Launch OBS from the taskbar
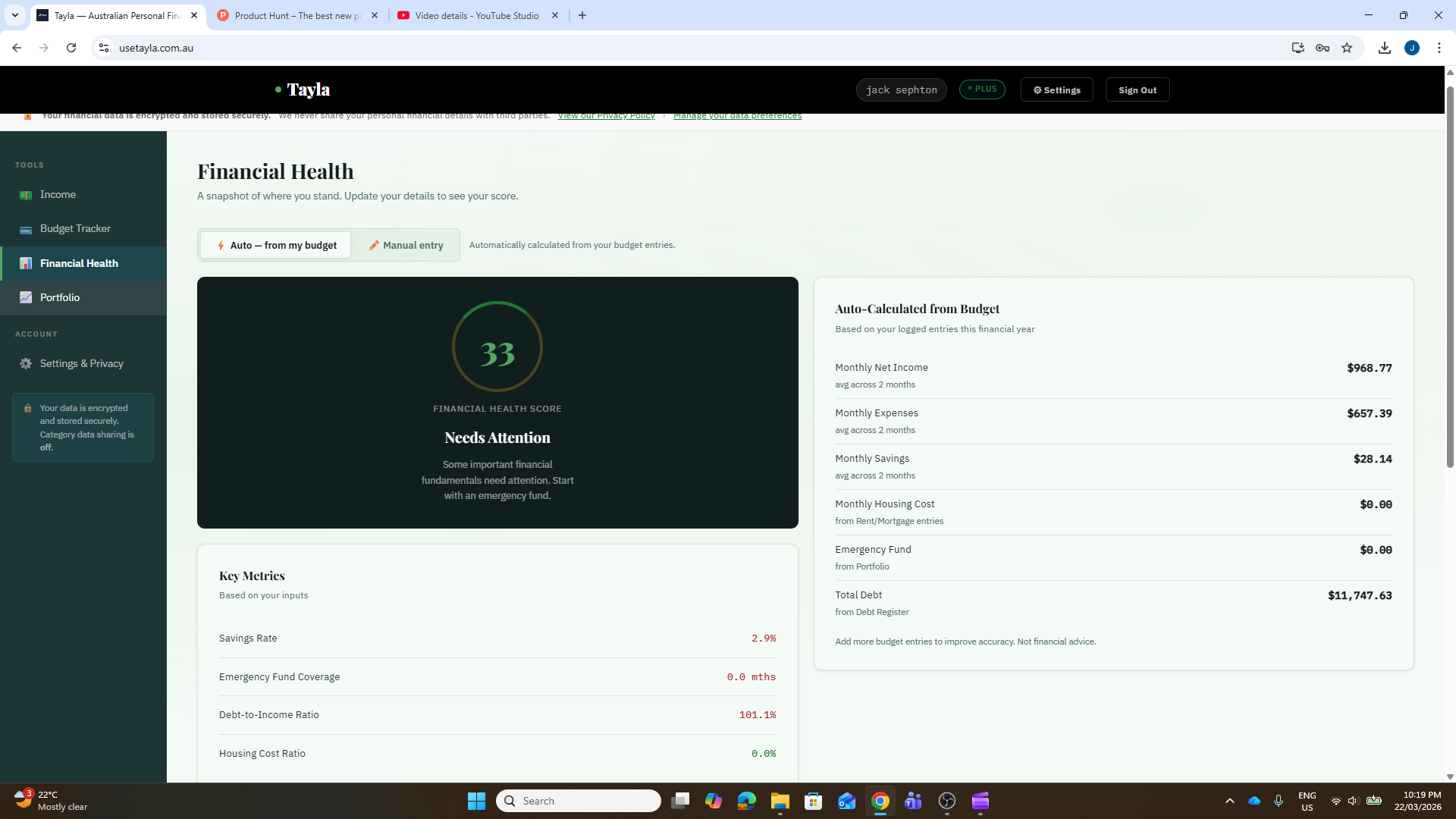 click(x=946, y=801)
